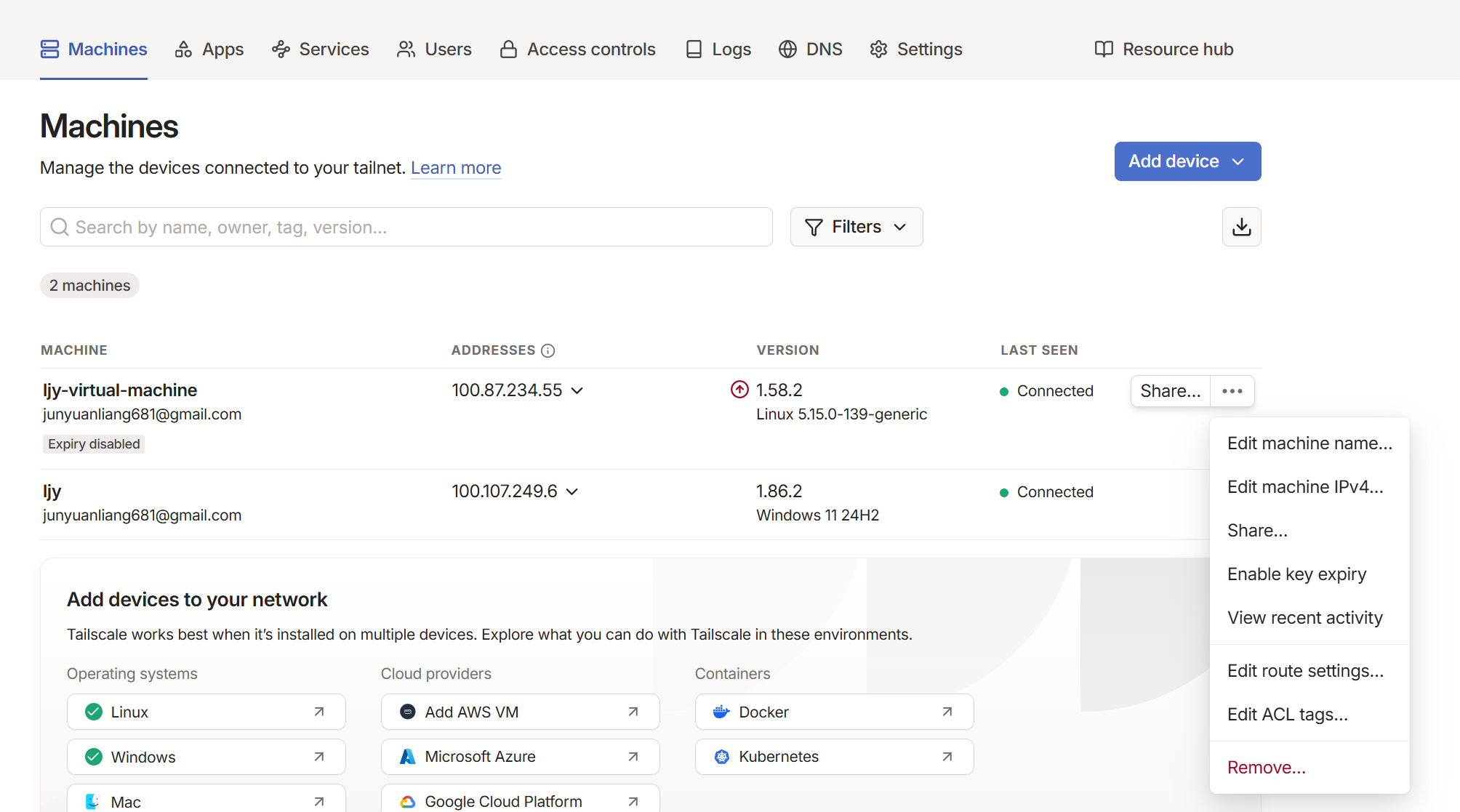The height and width of the screenshot is (812, 1460).
Task: Open the Google Cloud Platform link
Action: 521,798
